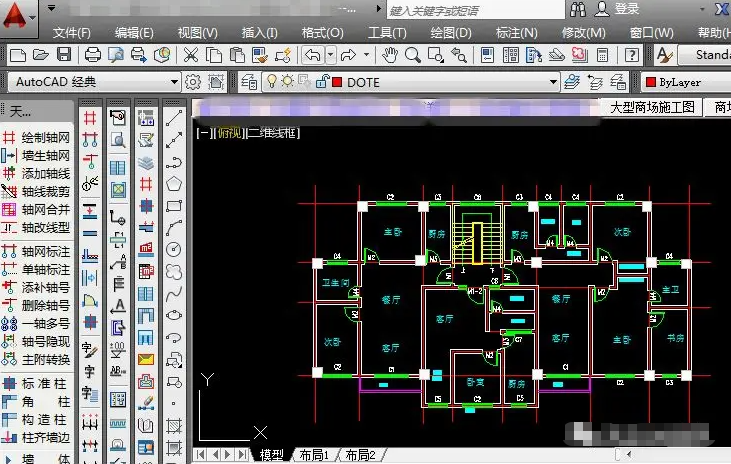Click the 登录 sign-in button
This screenshot has height=464, width=731.
pos(626,9)
